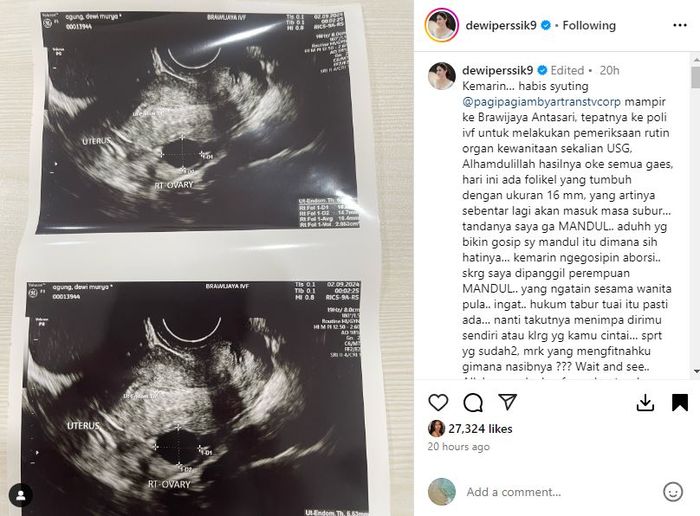This screenshot has width=700, height=516.
Task: Click the caption scrollbar up arrow
Action: [x=696, y=59]
